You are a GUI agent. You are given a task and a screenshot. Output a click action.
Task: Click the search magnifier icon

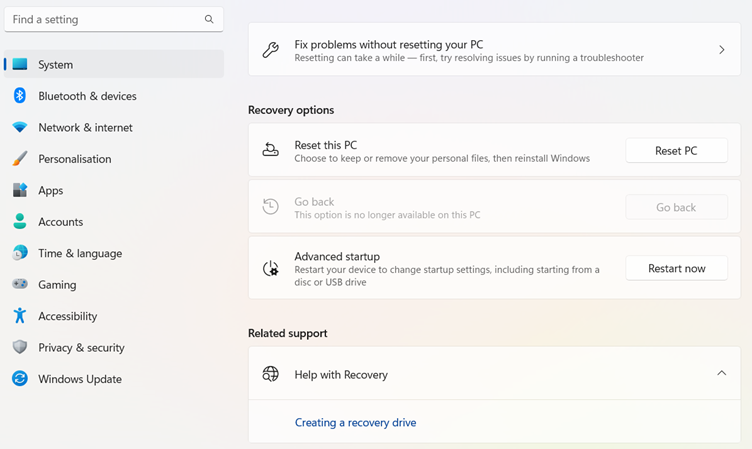(x=209, y=19)
